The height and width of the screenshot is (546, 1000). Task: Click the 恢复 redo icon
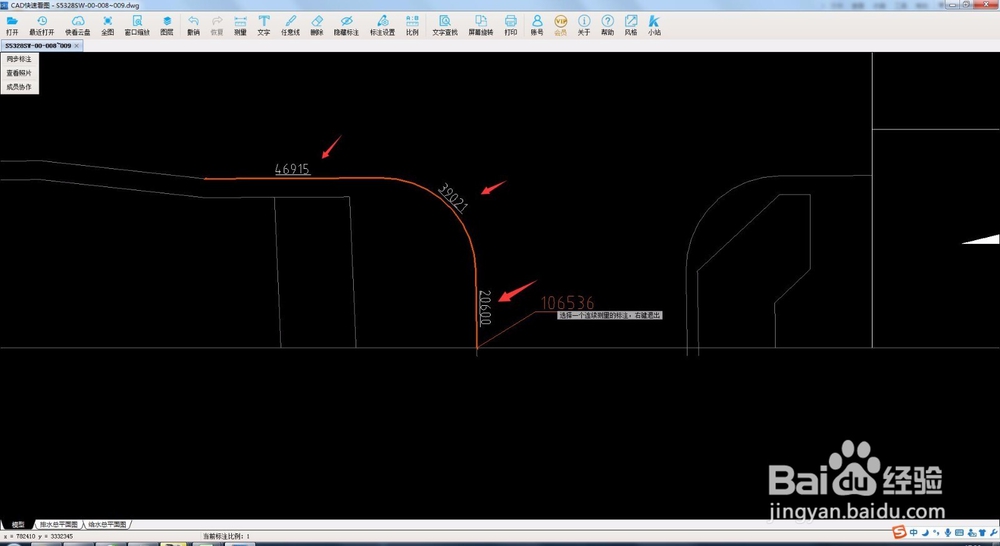click(x=217, y=26)
